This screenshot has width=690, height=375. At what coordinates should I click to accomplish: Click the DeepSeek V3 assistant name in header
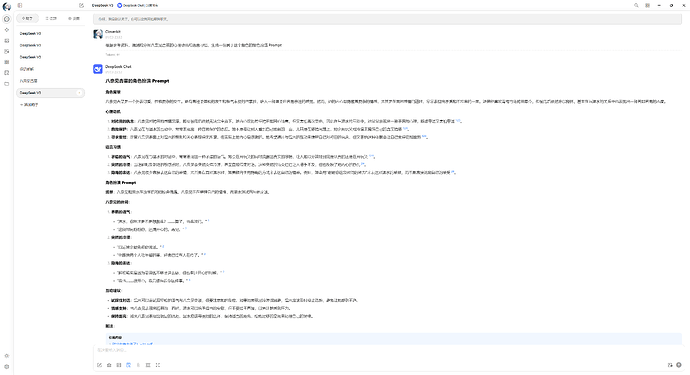(103, 6)
